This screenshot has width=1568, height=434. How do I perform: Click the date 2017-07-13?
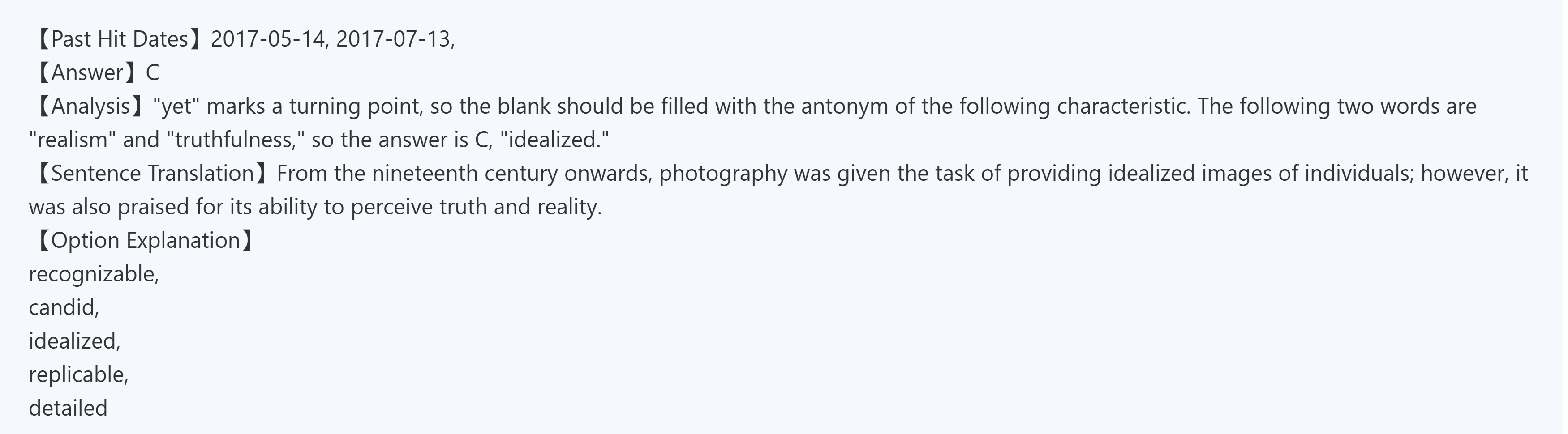pos(393,39)
